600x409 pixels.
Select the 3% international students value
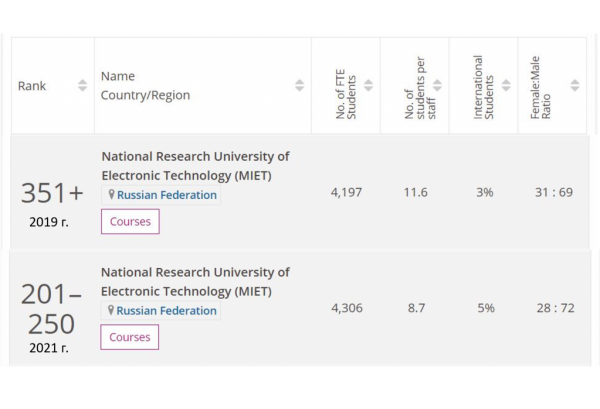click(485, 192)
